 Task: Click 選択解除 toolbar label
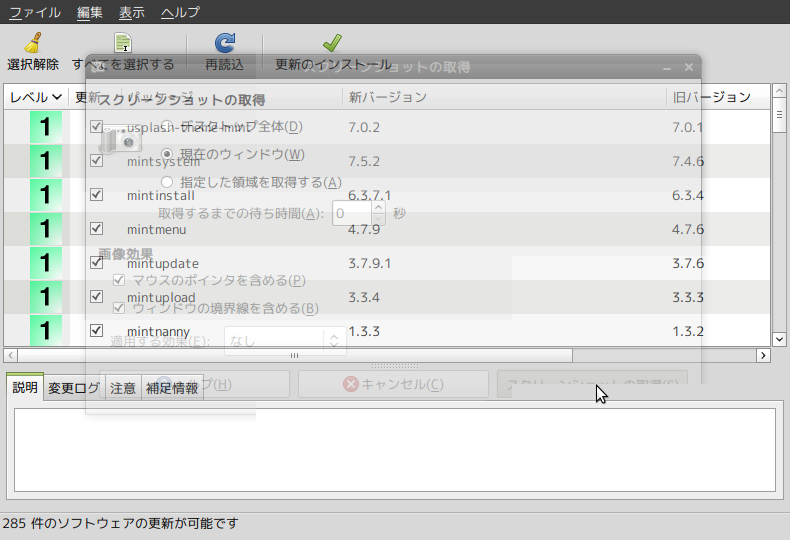click(33, 64)
